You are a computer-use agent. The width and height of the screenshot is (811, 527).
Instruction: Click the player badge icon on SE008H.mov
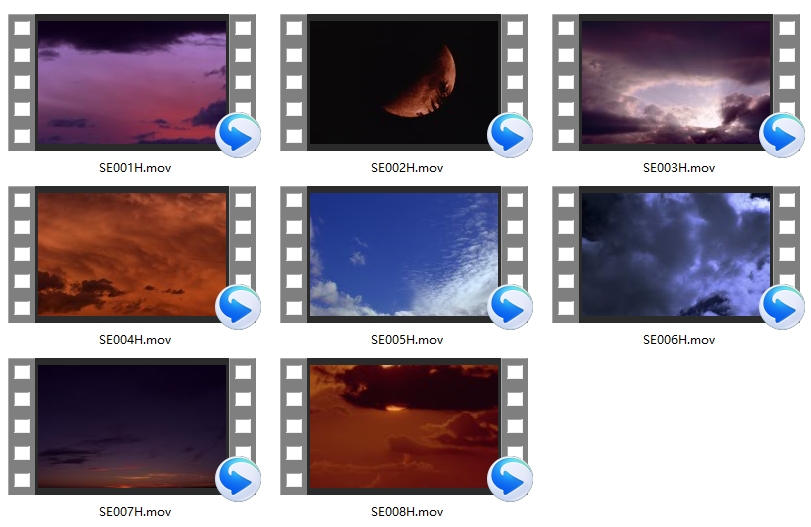pyautogui.click(x=510, y=479)
